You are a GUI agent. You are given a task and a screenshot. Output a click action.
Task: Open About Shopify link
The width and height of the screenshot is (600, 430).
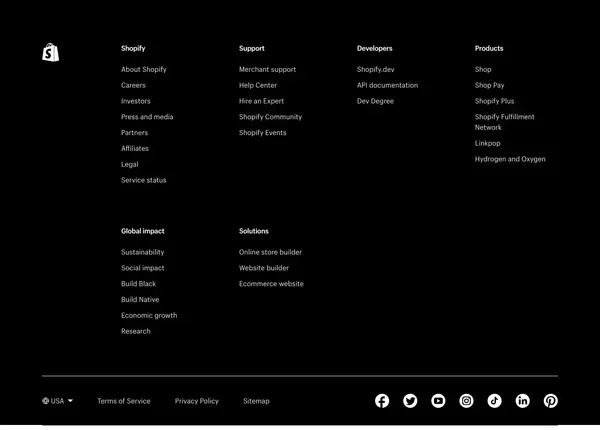(144, 69)
